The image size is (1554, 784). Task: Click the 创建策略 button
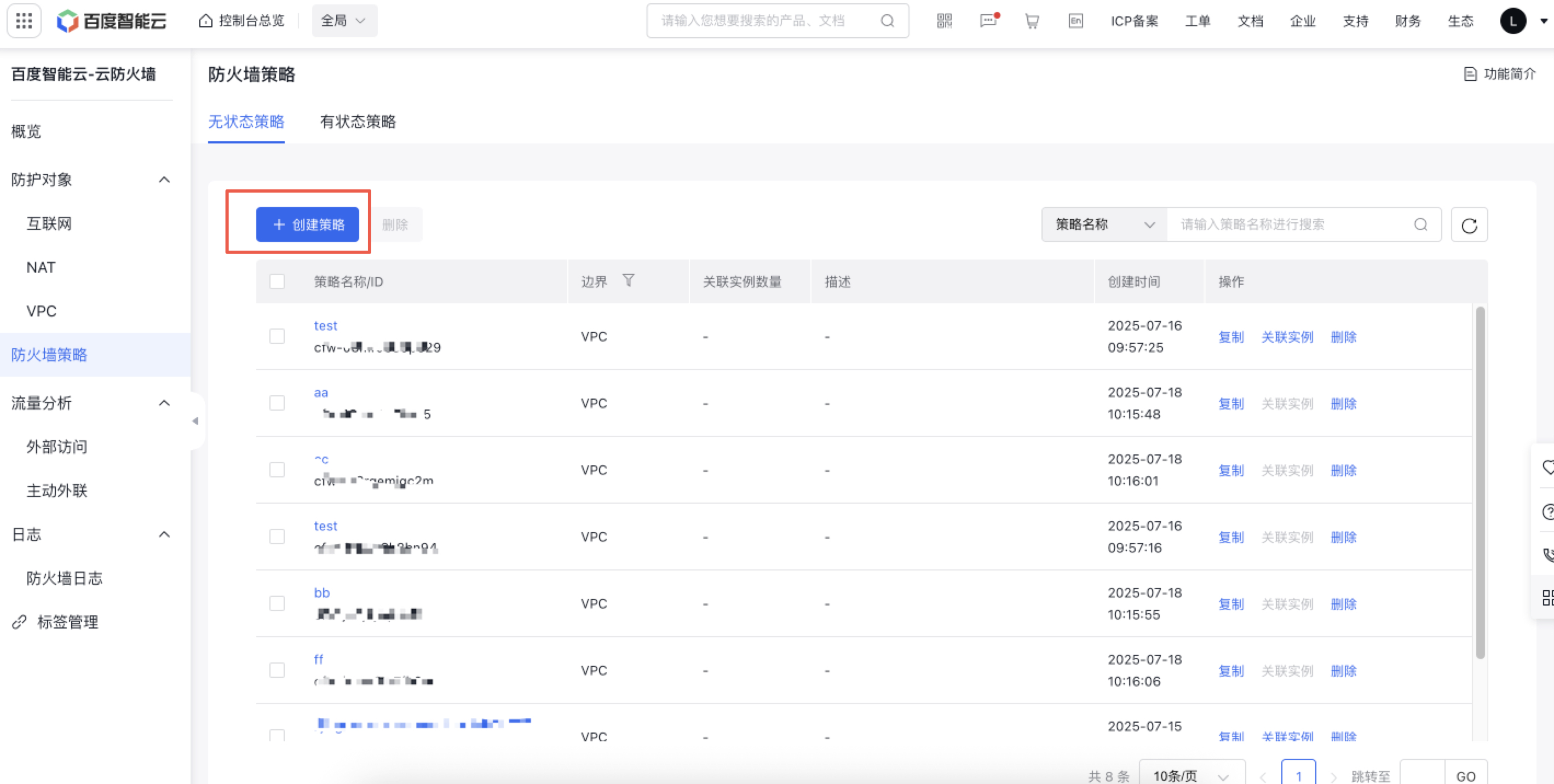click(308, 225)
